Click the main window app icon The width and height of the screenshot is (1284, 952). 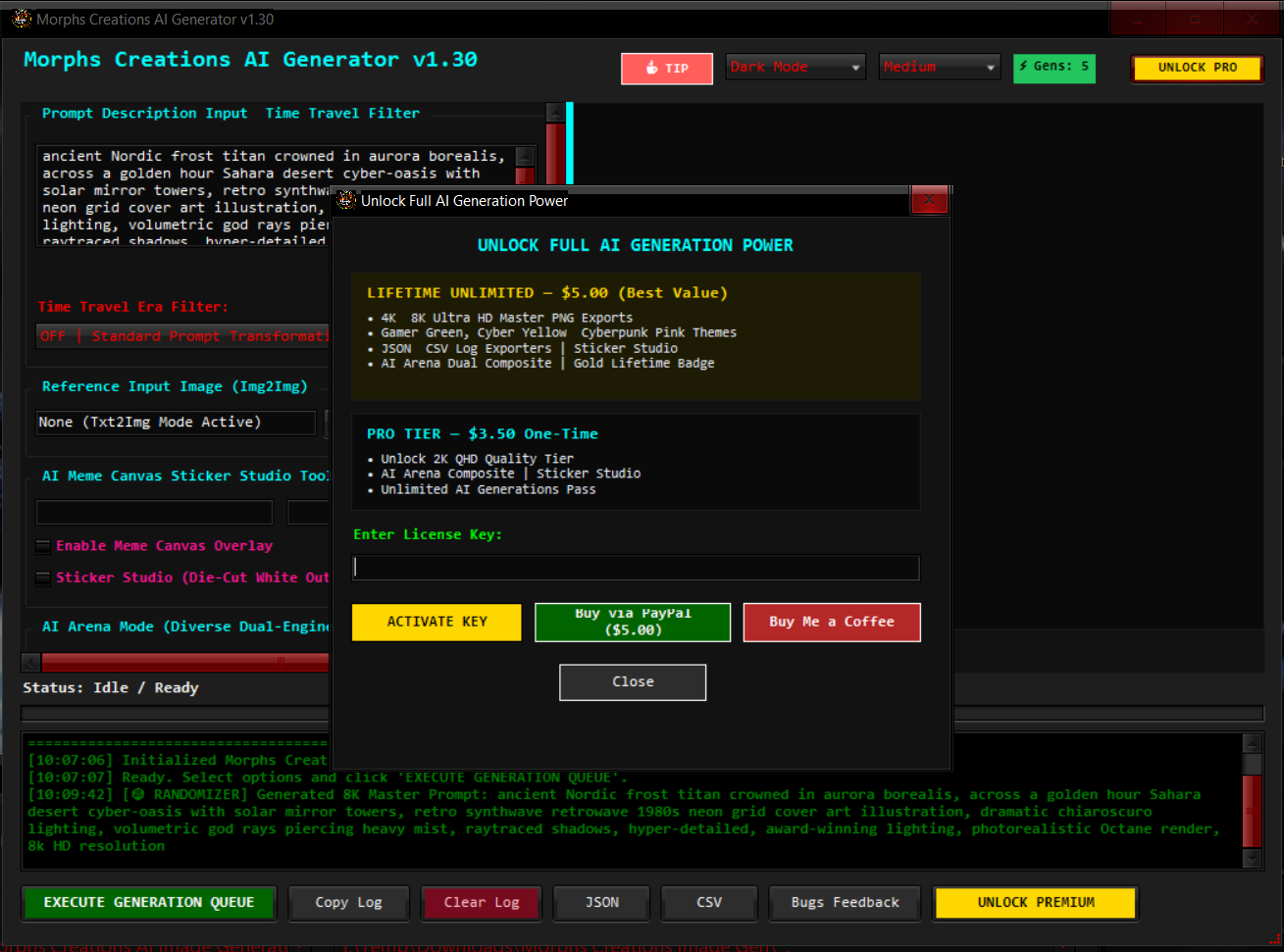[x=22, y=19]
